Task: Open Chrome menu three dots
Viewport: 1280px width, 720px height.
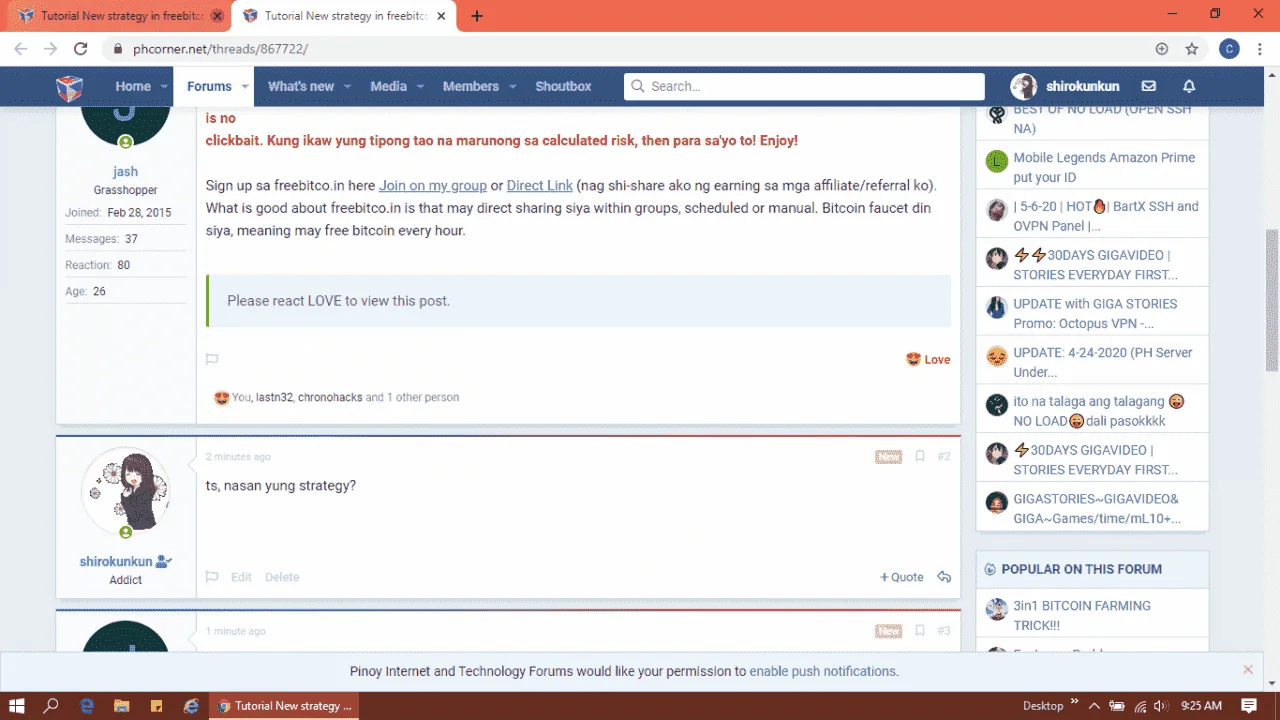Action: point(1260,48)
